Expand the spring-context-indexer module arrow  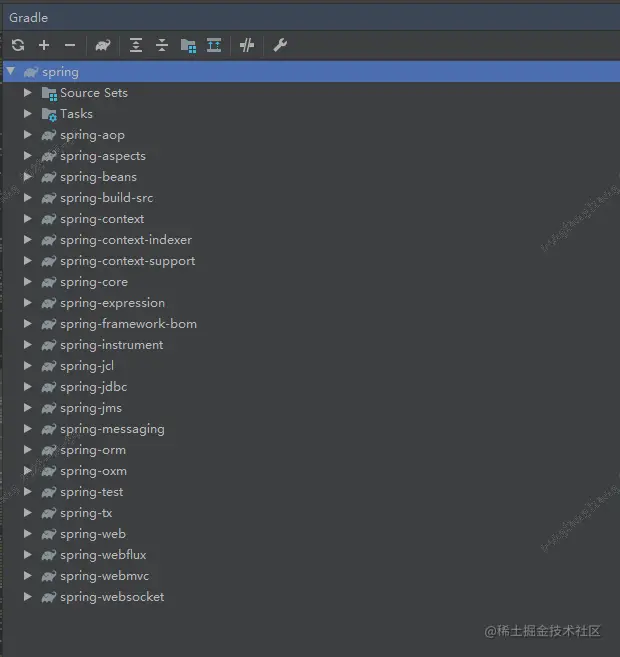[28, 239]
